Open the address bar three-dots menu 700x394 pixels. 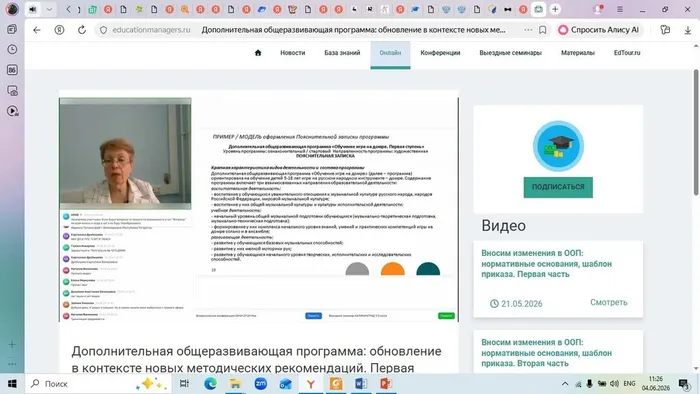pyautogui.click(x=528, y=30)
